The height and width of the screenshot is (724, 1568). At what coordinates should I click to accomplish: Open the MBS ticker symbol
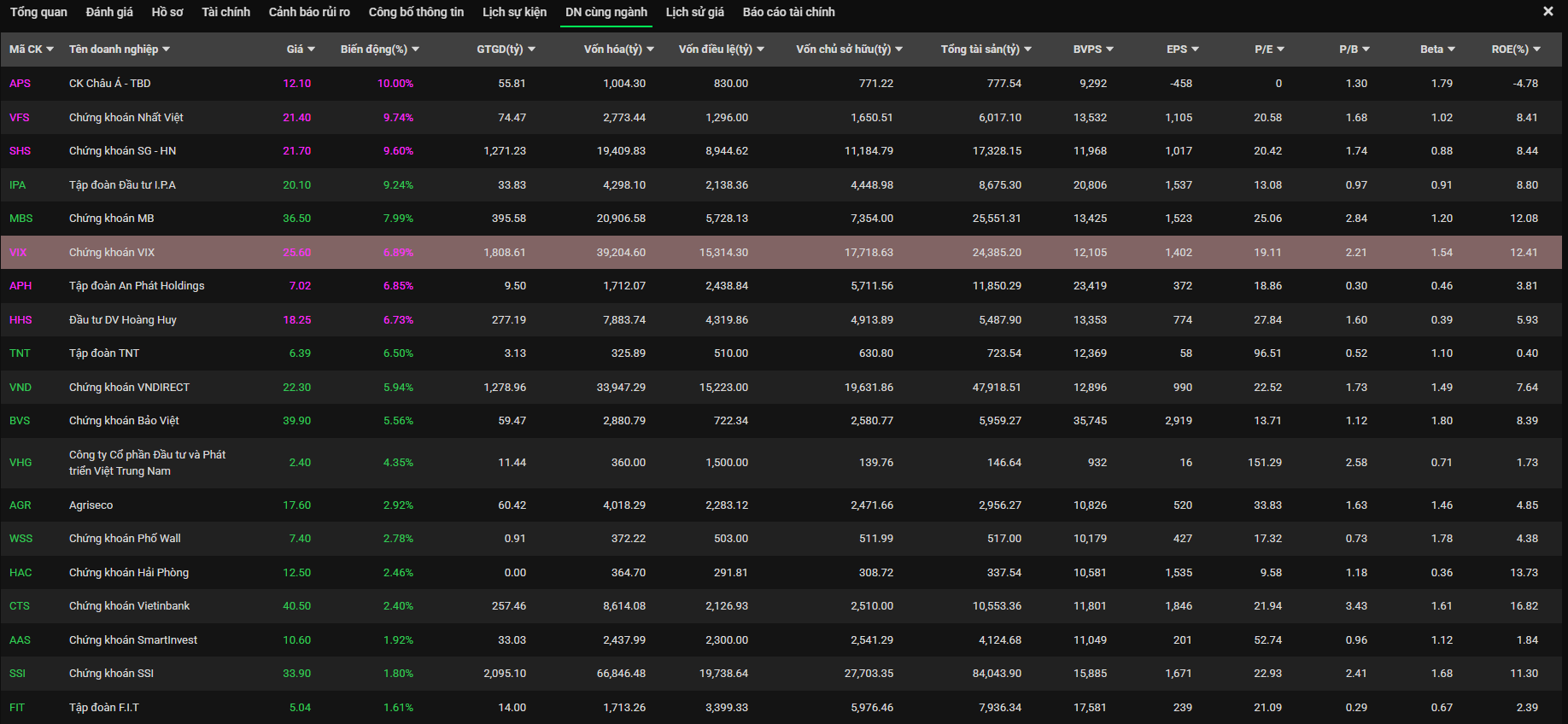(20, 219)
